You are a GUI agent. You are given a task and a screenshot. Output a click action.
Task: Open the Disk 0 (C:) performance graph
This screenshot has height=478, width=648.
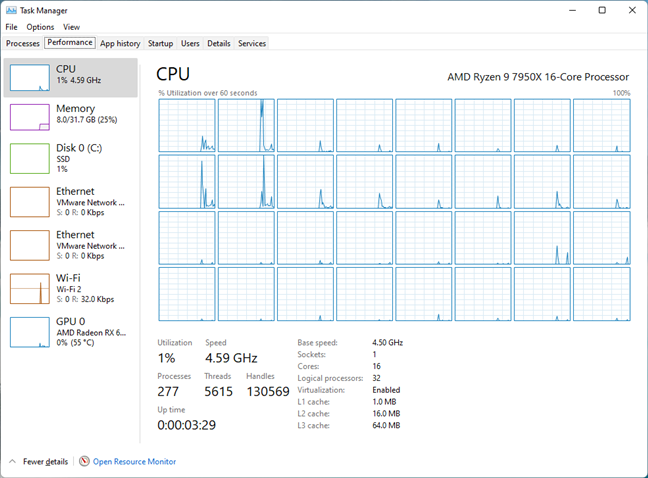coord(29,158)
